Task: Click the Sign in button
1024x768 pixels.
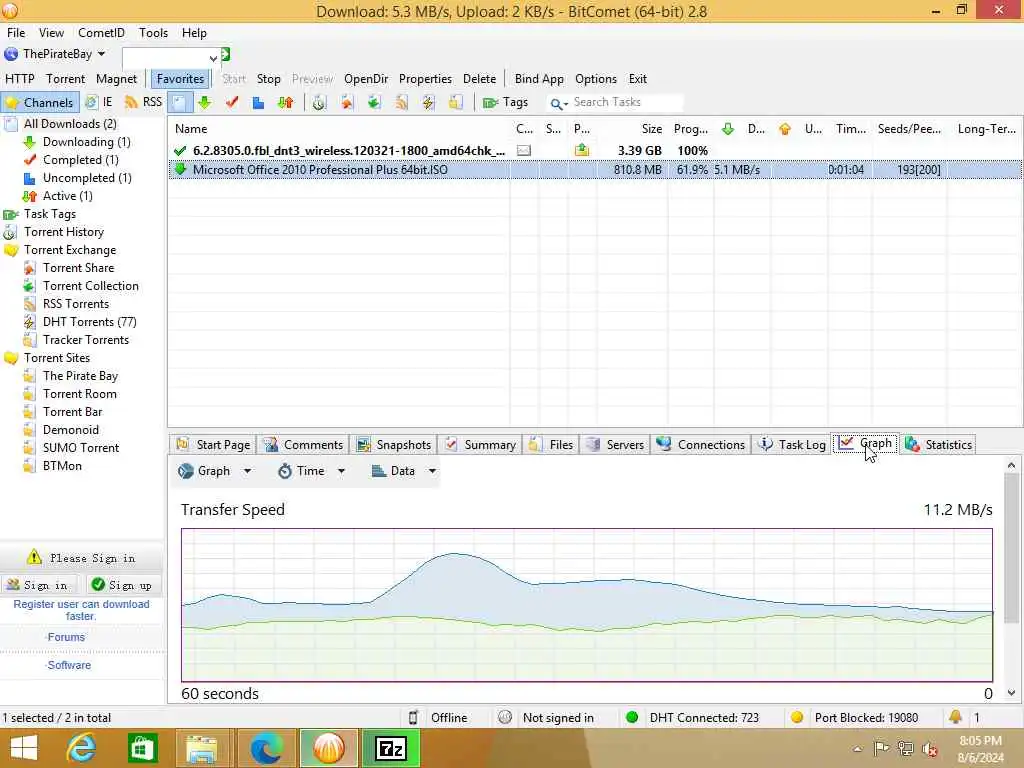Action: pyautogui.click(x=38, y=585)
